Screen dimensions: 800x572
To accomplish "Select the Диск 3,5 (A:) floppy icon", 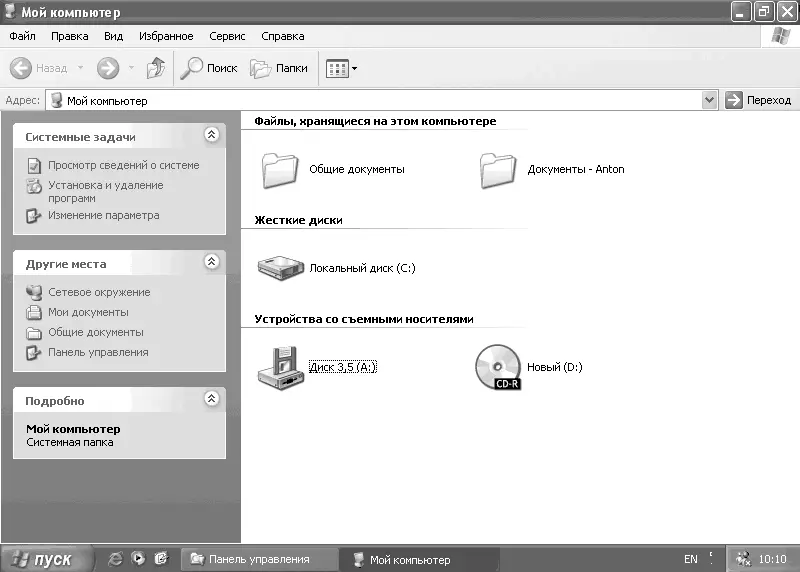I will click(x=281, y=368).
